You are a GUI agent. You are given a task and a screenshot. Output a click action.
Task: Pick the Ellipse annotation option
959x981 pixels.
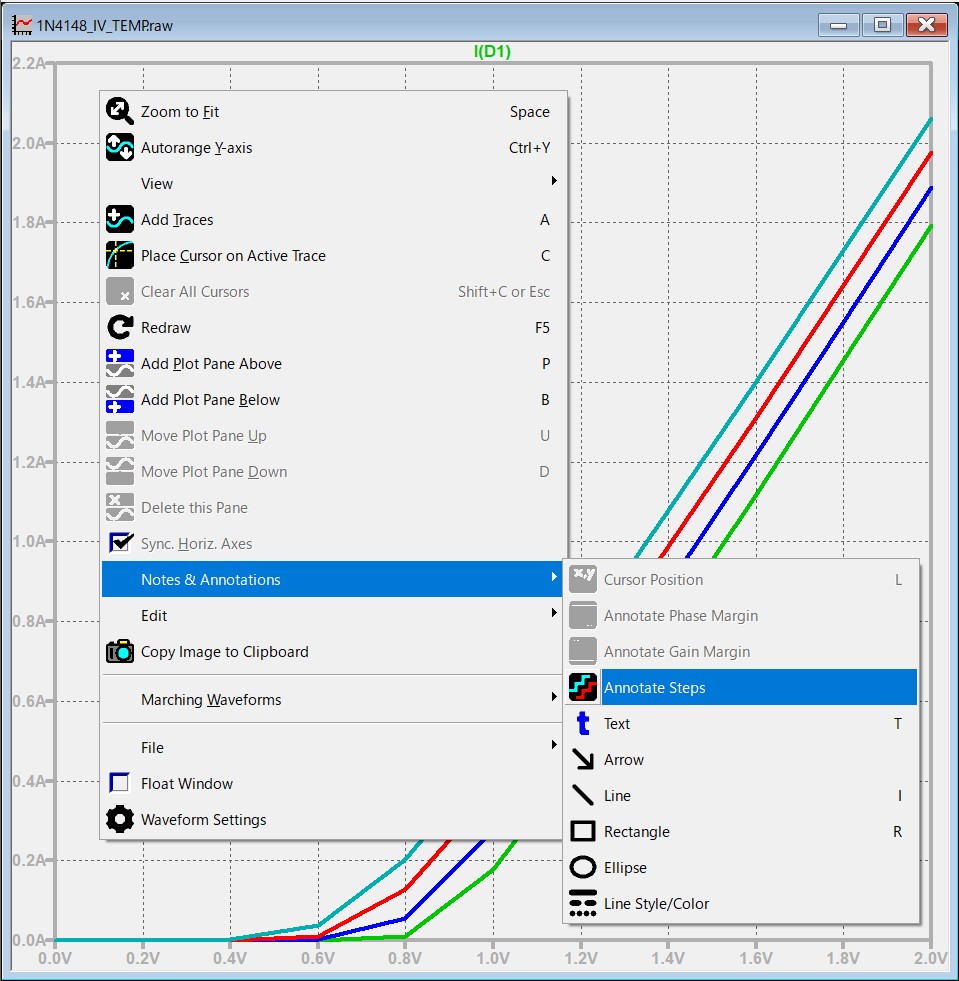click(625, 868)
